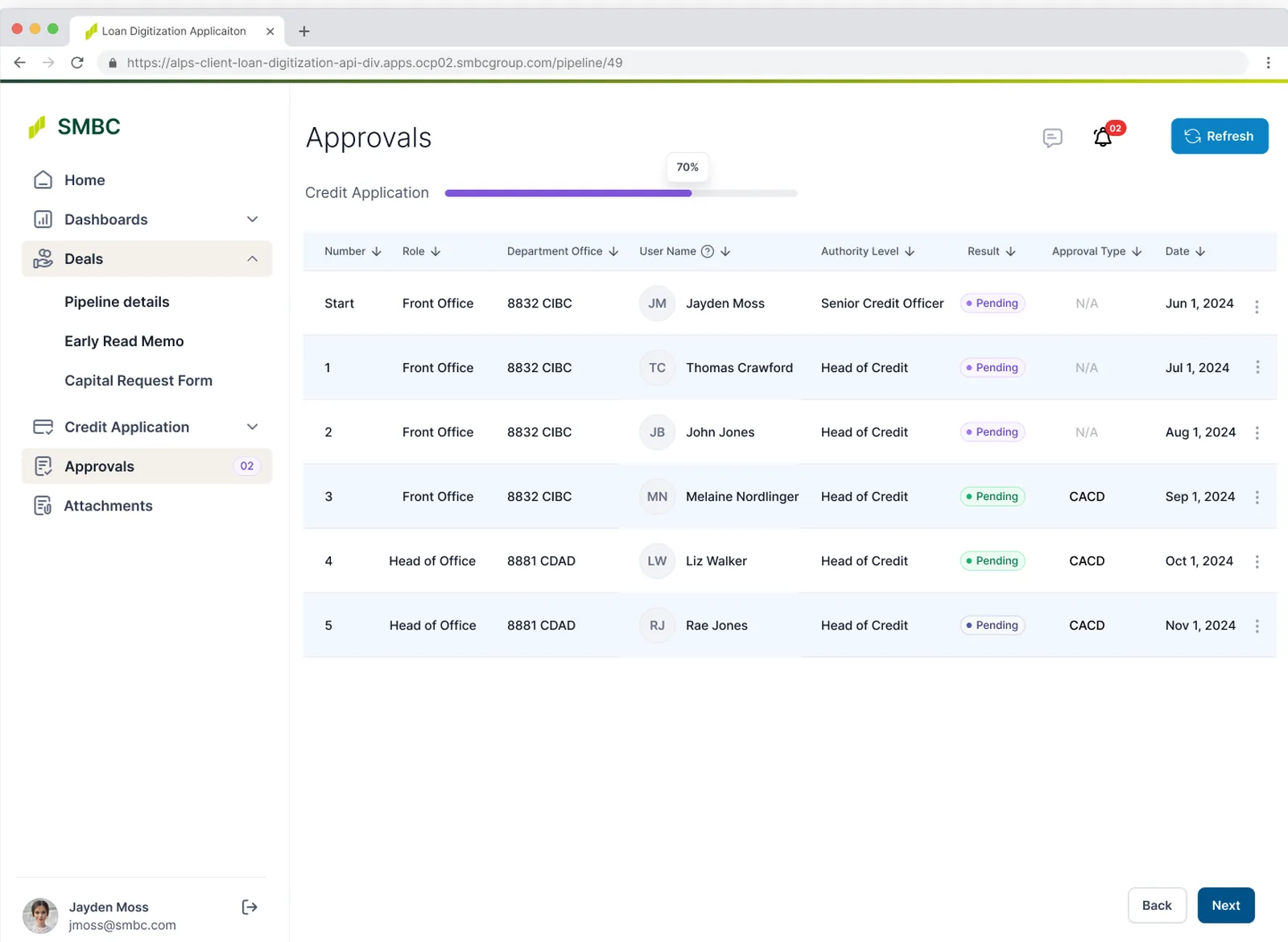Click the Credit Application progress bar
This screenshot has height=942, width=1288.
coord(621,193)
